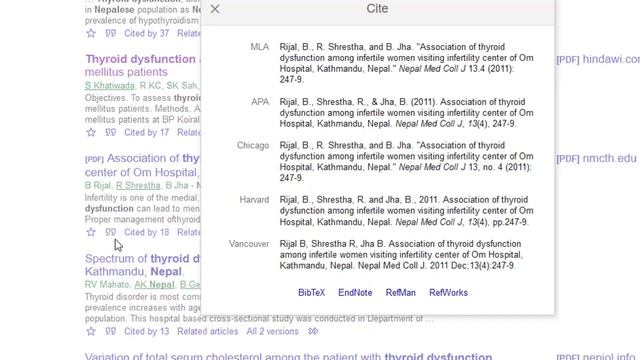The height and width of the screenshot is (360, 640).
Task: Select the Chicago citation text
Action: click(407, 162)
